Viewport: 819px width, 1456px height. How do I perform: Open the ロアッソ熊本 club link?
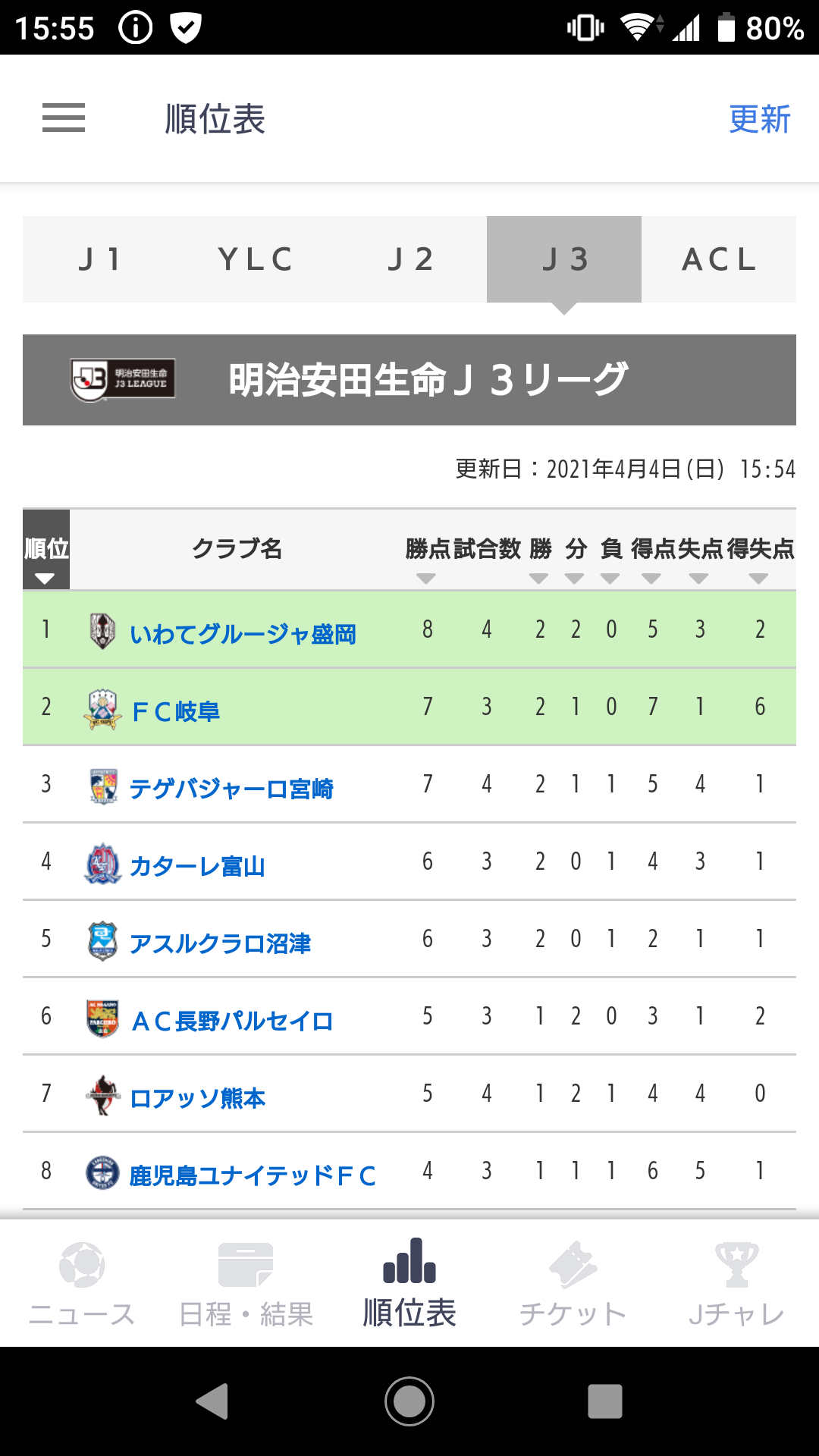click(197, 1098)
